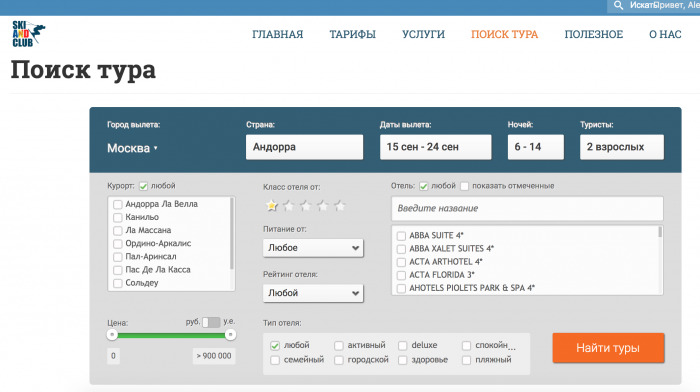Click the Ski and Club logo
The height and width of the screenshot is (392, 700).
[28, 33]
